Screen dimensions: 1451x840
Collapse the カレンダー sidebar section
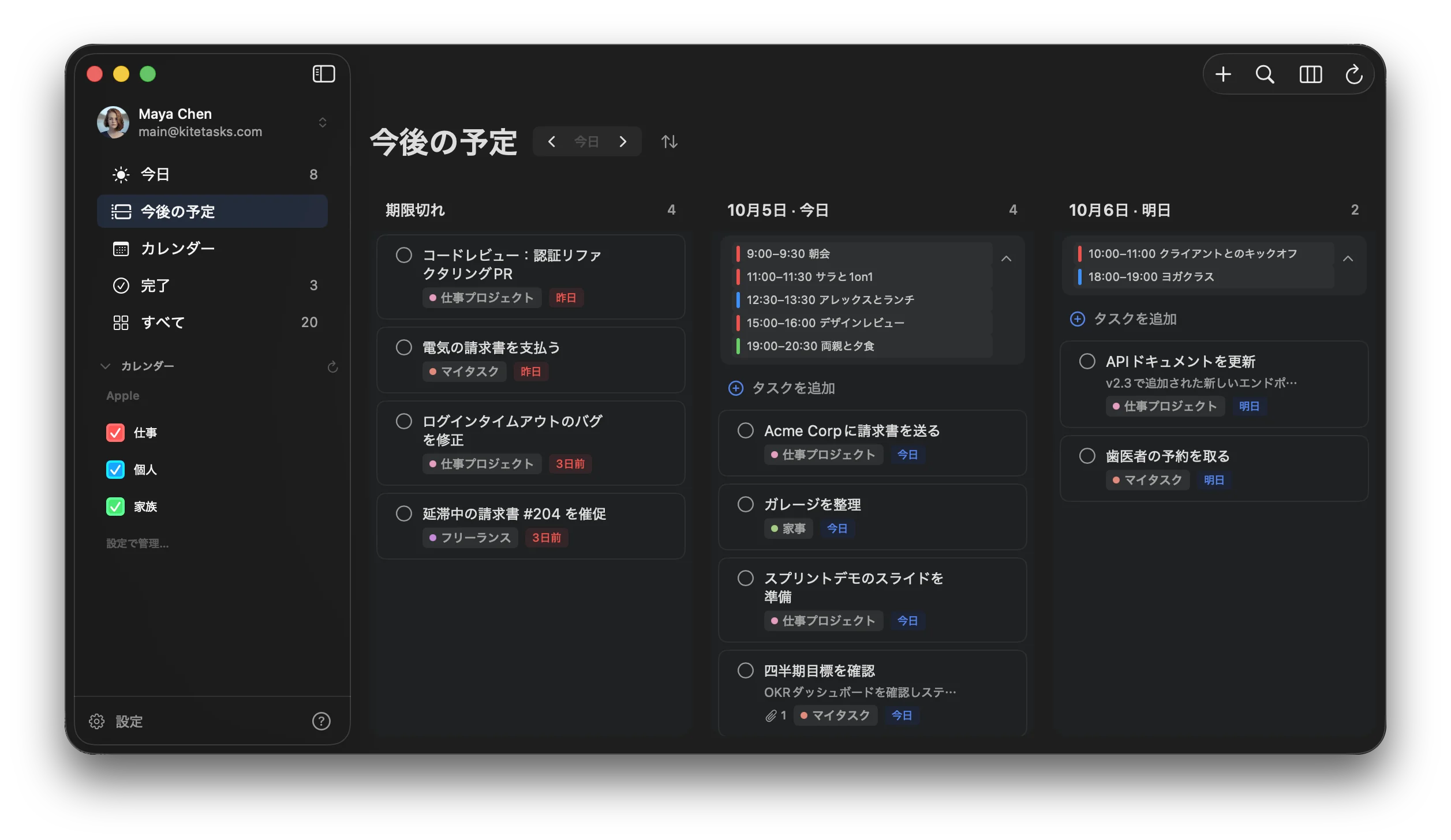[x=105, y=366]
